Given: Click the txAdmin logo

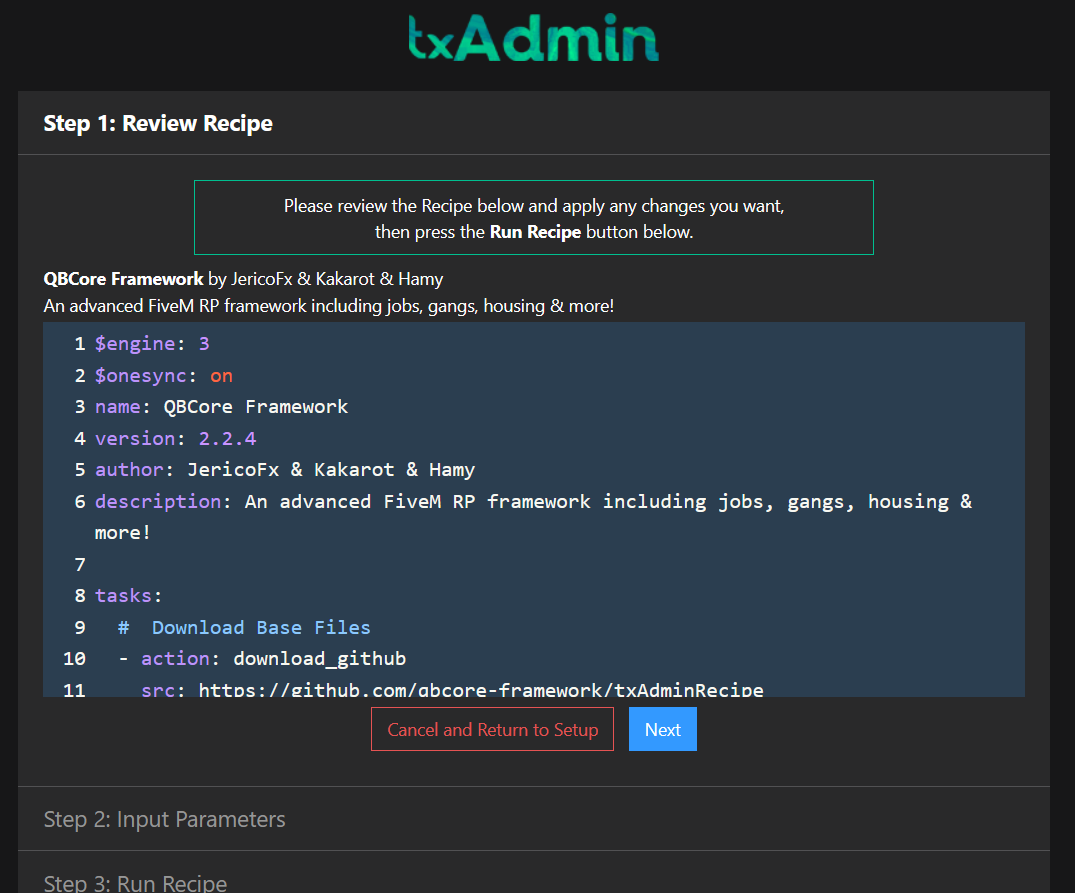Looking at the screenshot, I should (x=533, y=38).
